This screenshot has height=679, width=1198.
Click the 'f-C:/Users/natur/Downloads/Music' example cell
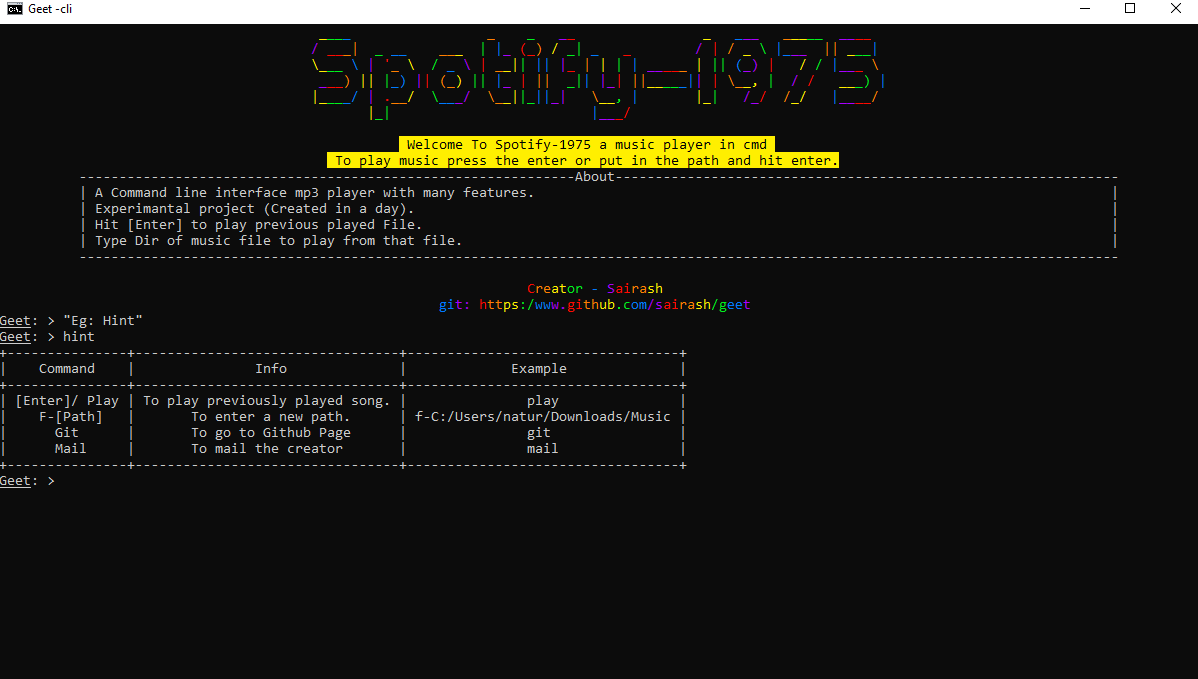click(x=542, y=417)
